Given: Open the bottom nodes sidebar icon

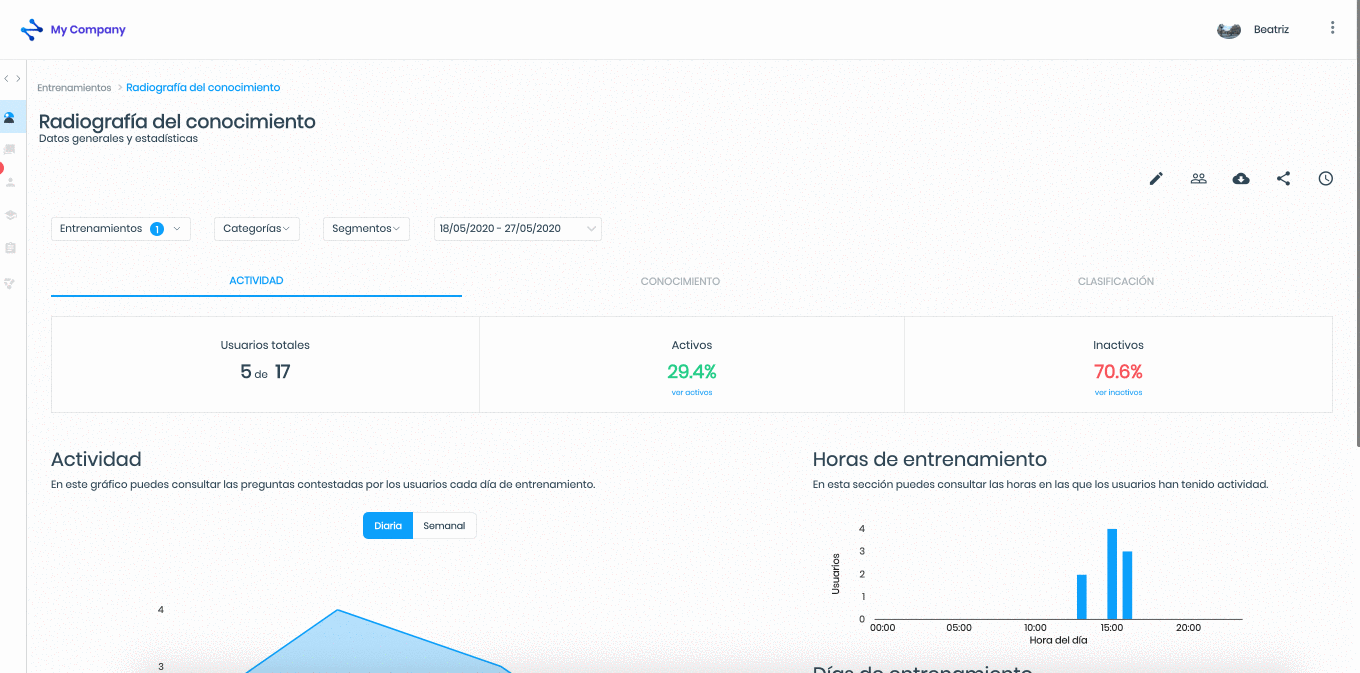Looking at the screenshot, I should (x=10, y=284).
